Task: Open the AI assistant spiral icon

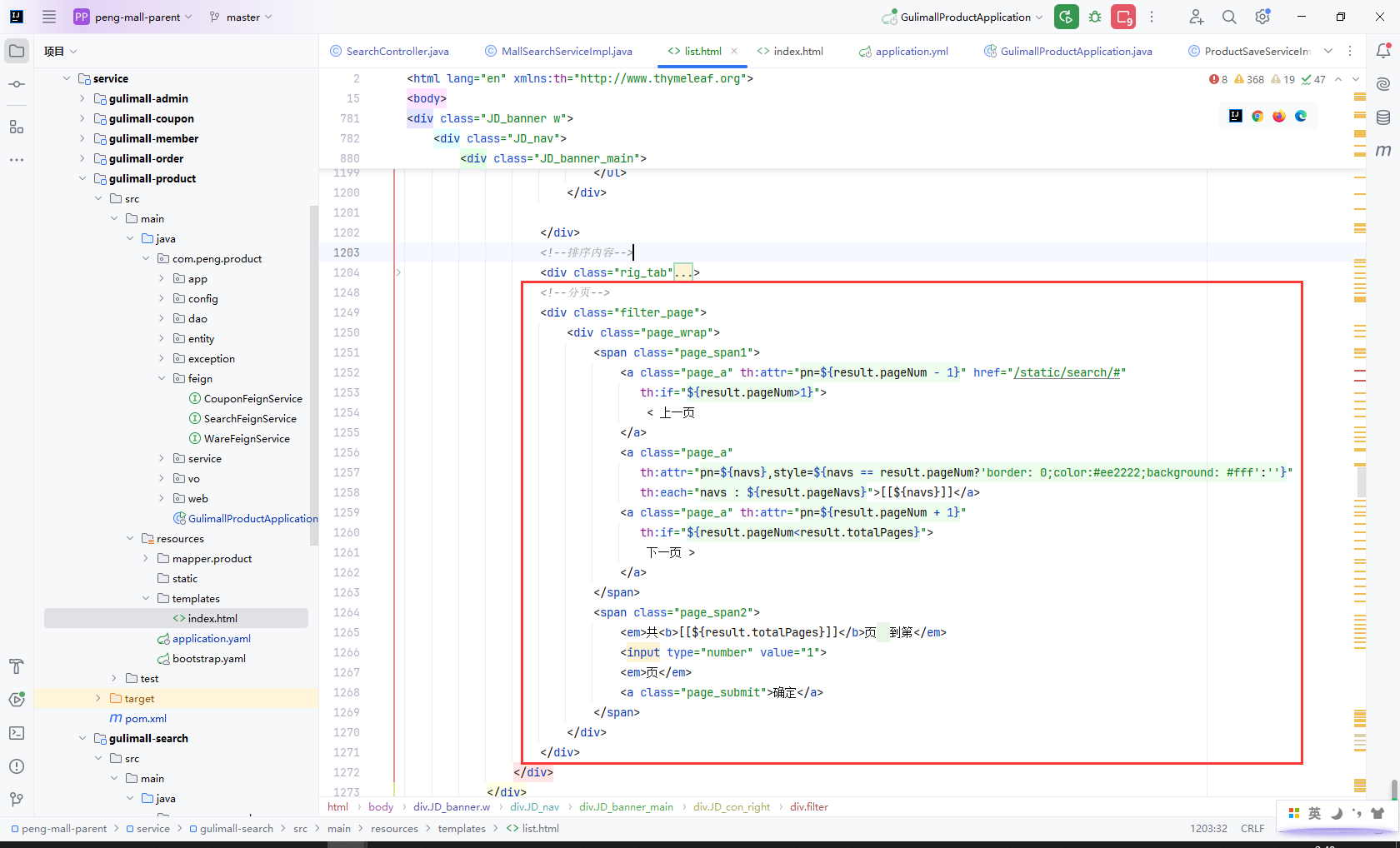Action: tap(1383, 84)
